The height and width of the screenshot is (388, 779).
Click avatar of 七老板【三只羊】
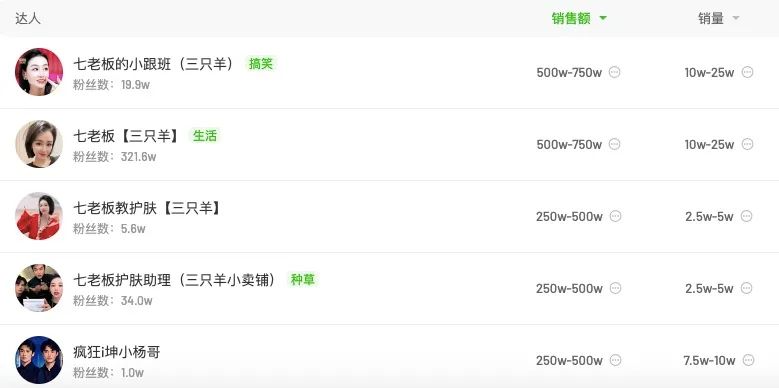(x=39, y=144)
